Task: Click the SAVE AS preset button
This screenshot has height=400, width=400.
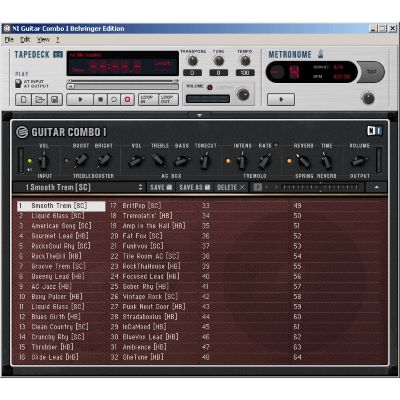Action: coord(194,187)
